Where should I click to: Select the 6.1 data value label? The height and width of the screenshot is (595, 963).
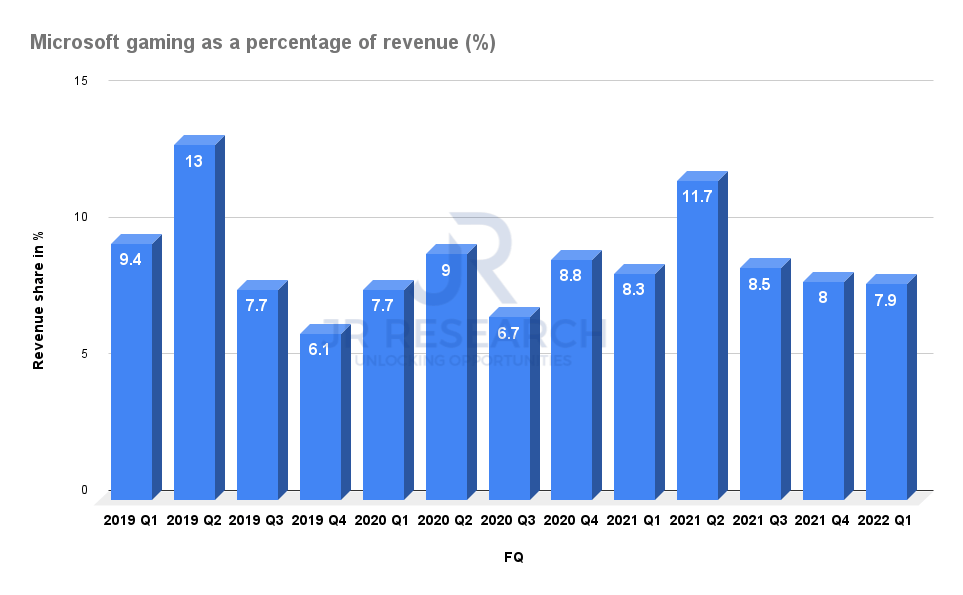click(x=319, y=350)
